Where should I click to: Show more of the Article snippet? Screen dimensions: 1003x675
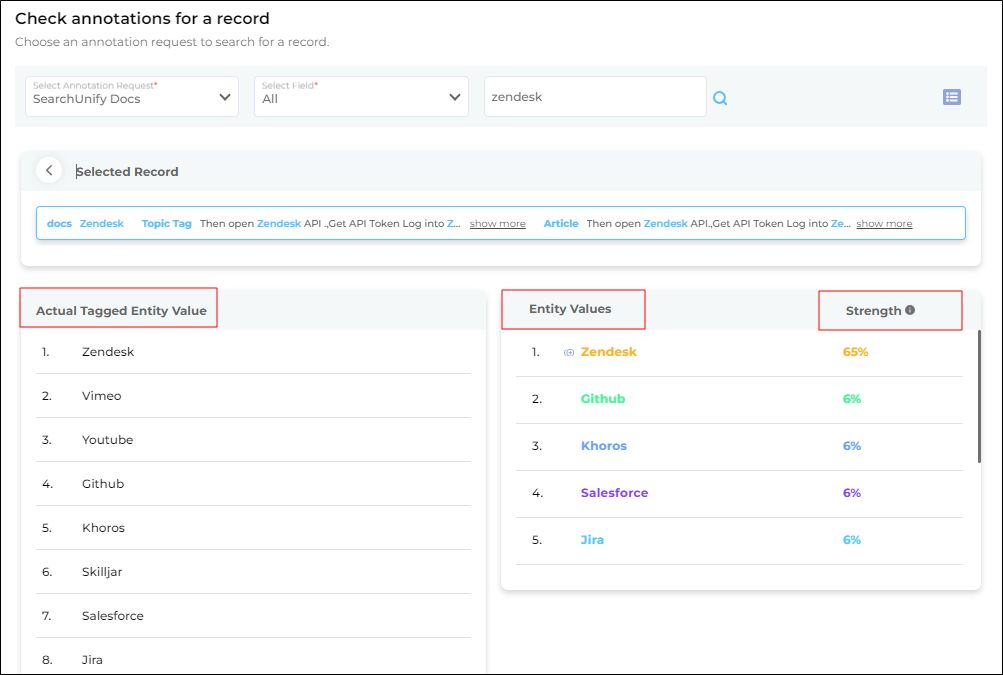tap(883, 224)
